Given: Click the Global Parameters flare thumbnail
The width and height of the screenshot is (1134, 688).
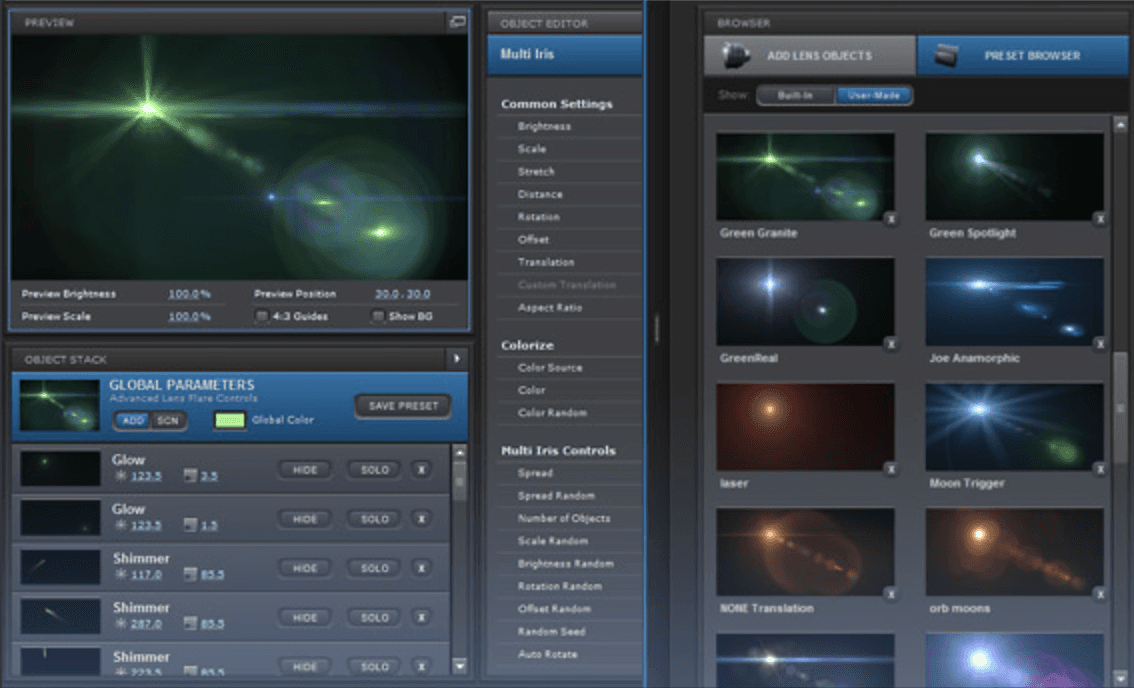Looking at the screenshot, I should [x=59, y=405].
